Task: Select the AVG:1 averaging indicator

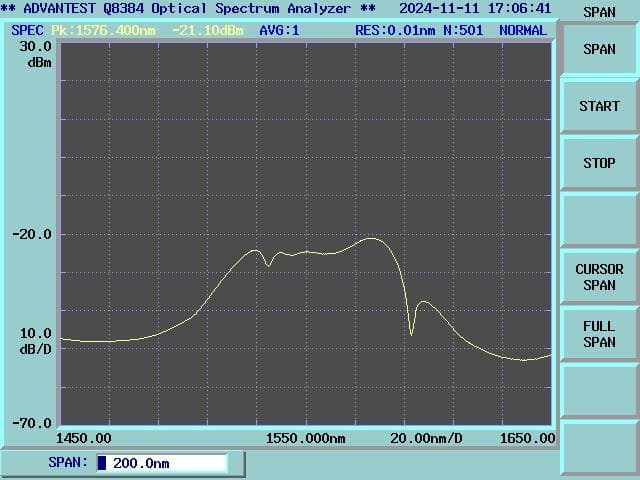Action: pyautogui.click(x=279, y=30)
